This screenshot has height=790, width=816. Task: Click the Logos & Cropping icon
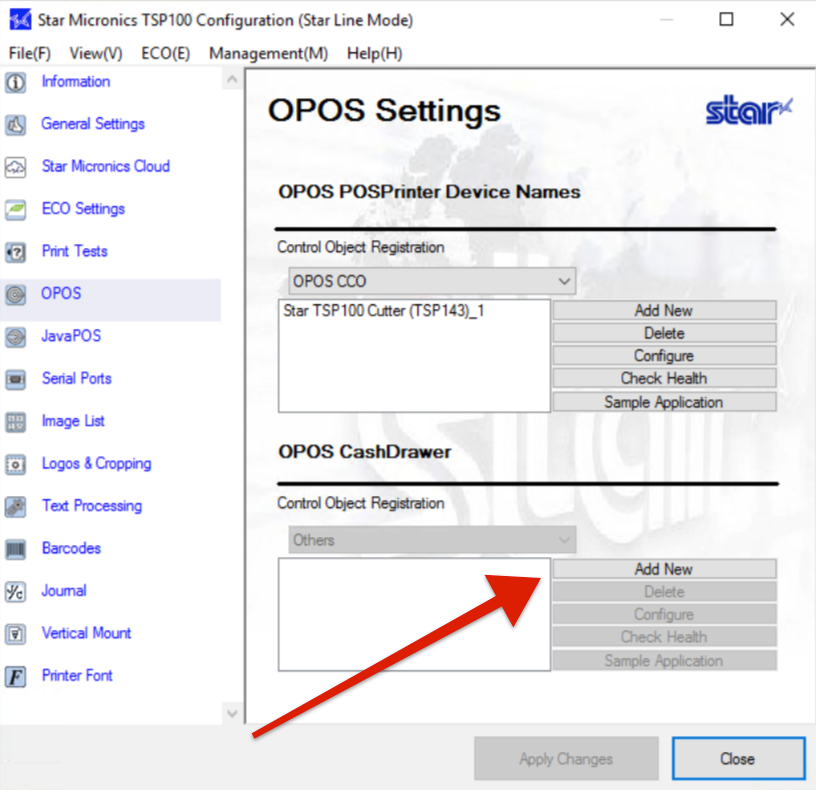point(16,464)
